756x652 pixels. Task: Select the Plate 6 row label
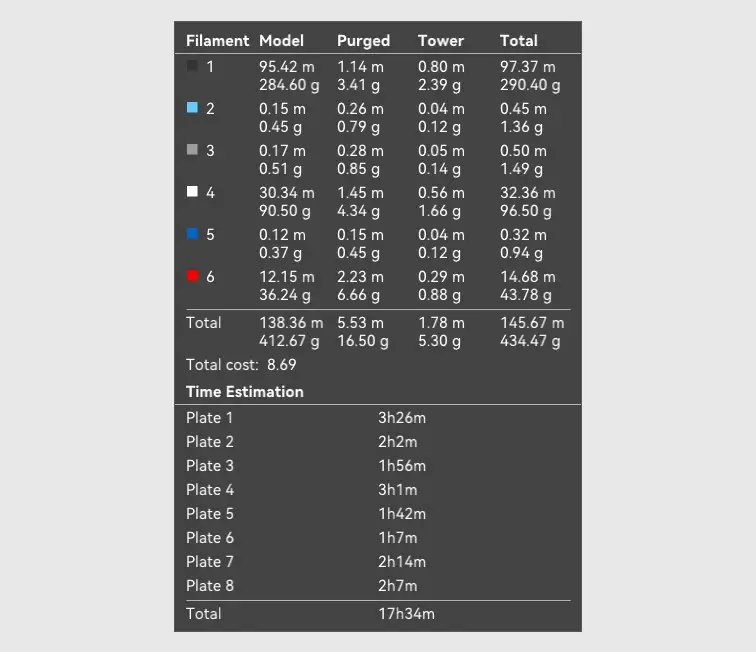[210, 538]
